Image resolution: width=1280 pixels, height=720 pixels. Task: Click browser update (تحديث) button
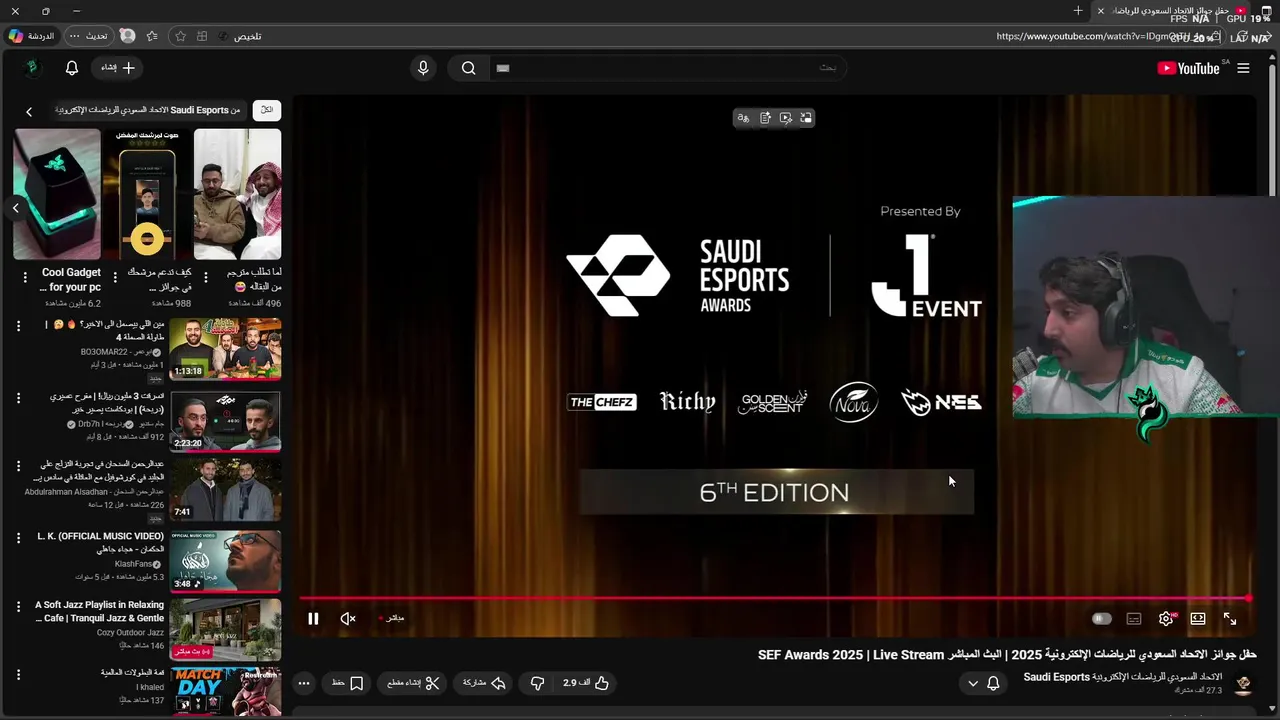coord(88,36)
